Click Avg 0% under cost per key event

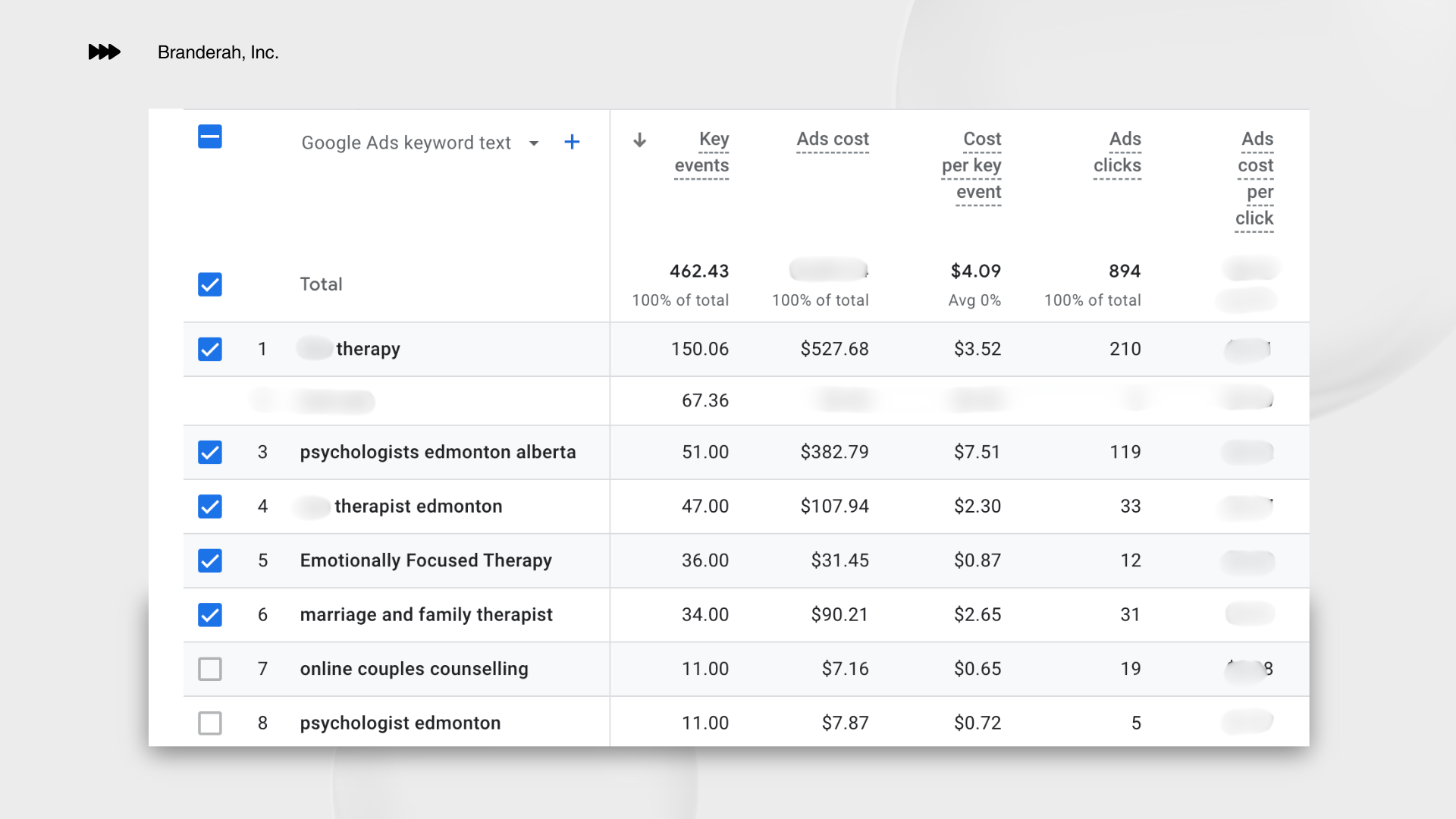(974, 300)
